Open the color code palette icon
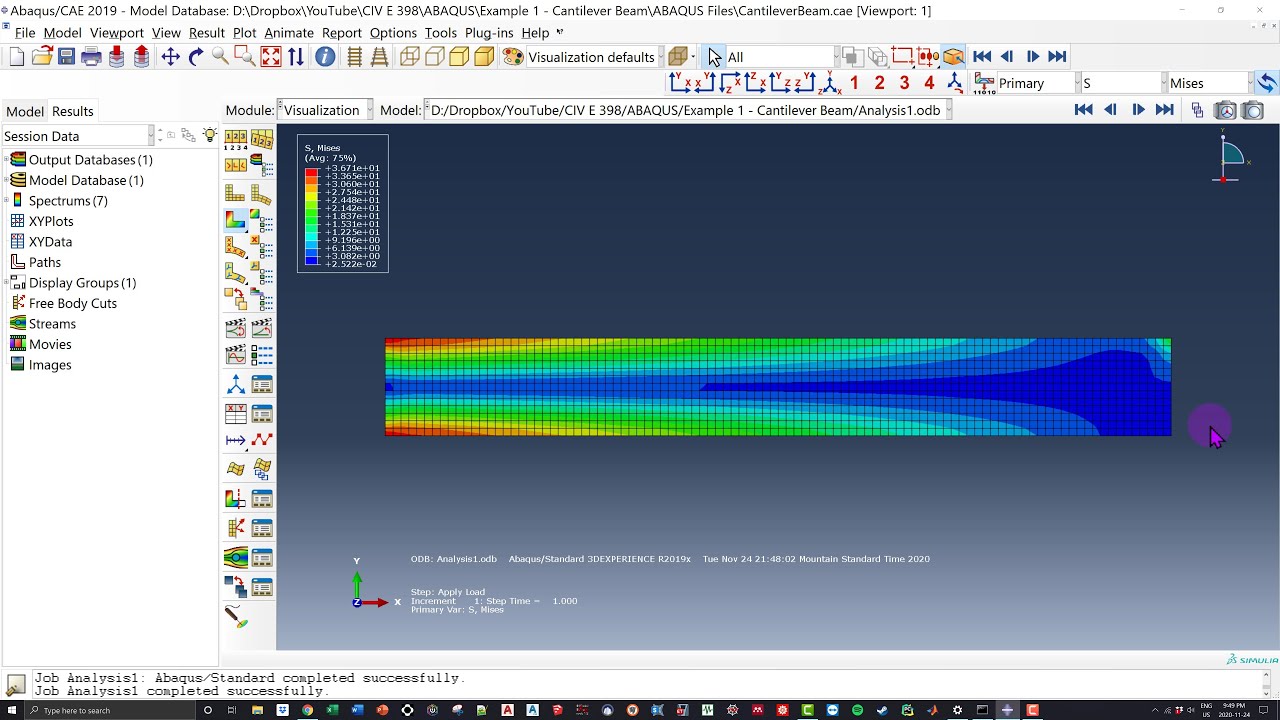This screenshot has width=1280, height=720. (x=513, y=57)
